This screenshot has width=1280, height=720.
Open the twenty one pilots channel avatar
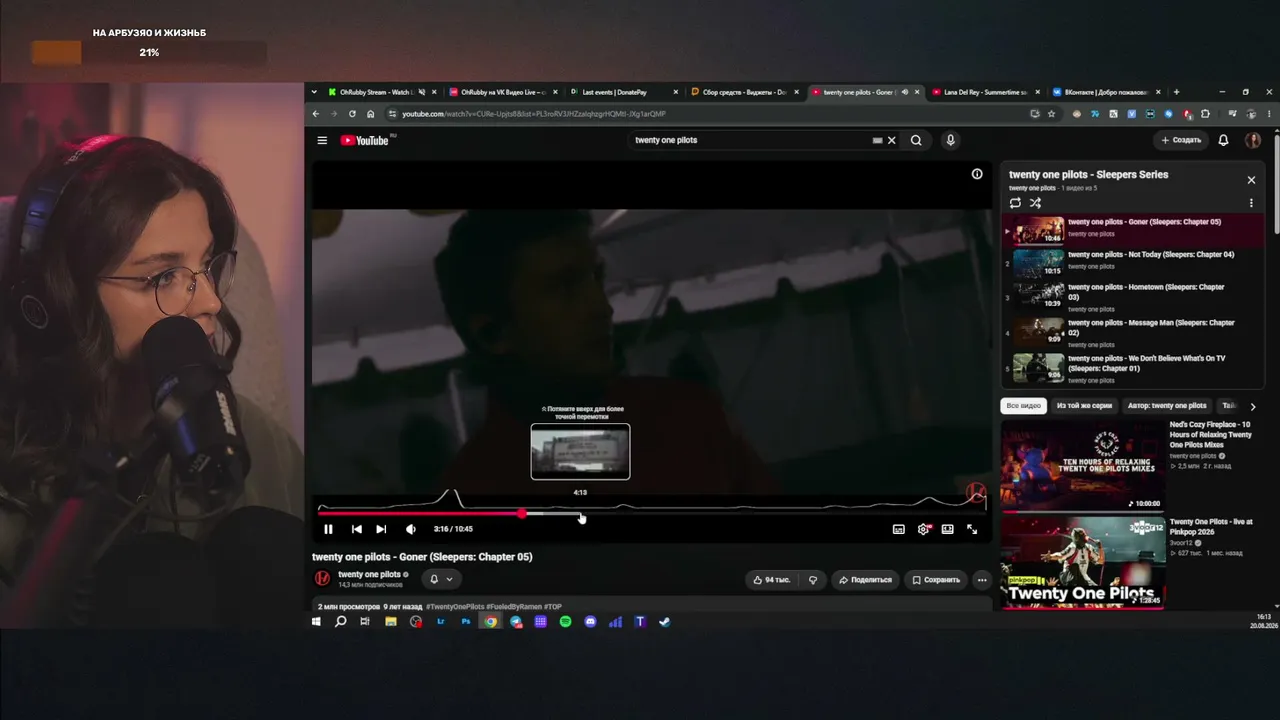(x=322, y=578)
